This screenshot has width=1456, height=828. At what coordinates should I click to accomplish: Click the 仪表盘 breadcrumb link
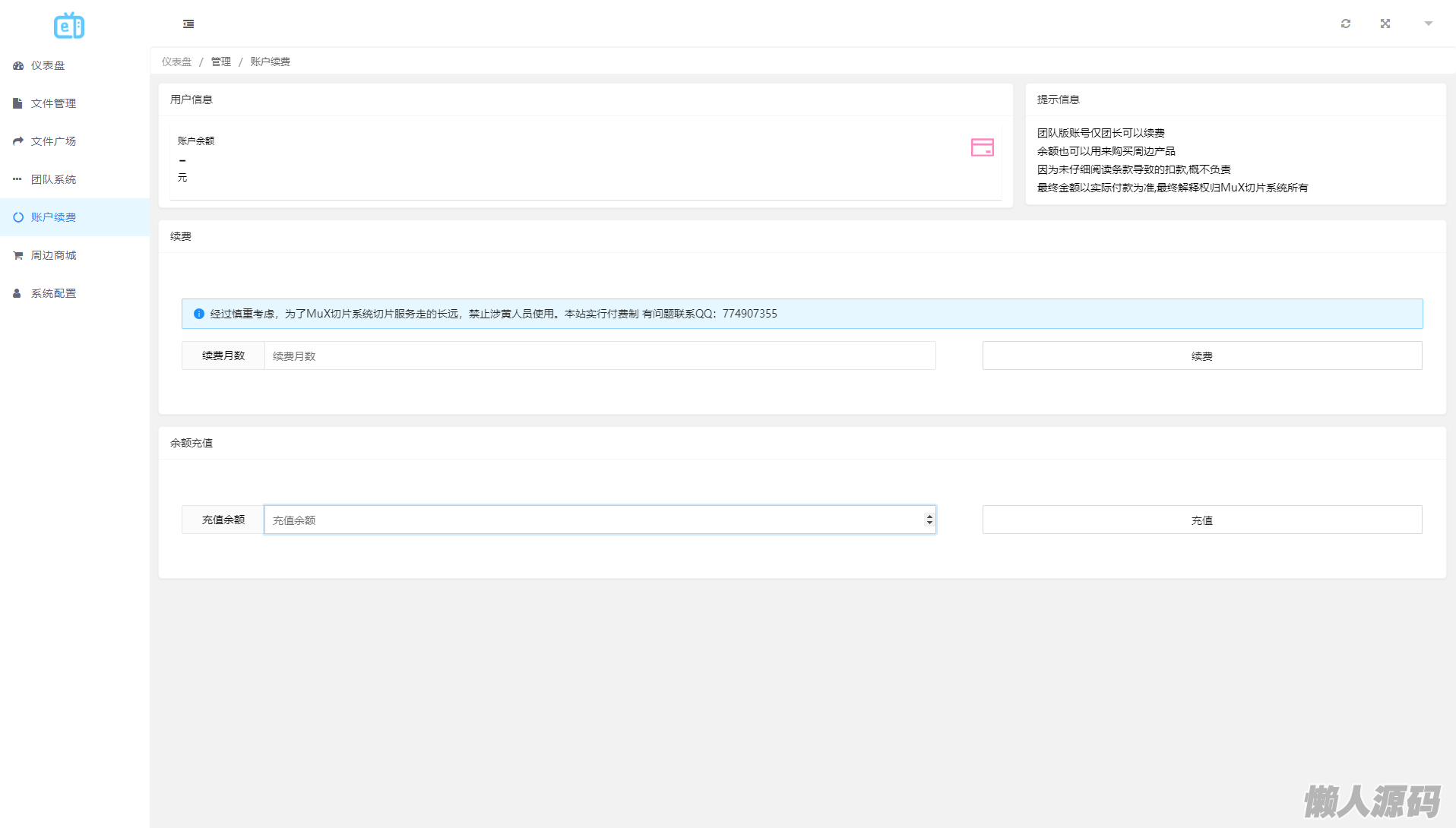coord(176,62)
